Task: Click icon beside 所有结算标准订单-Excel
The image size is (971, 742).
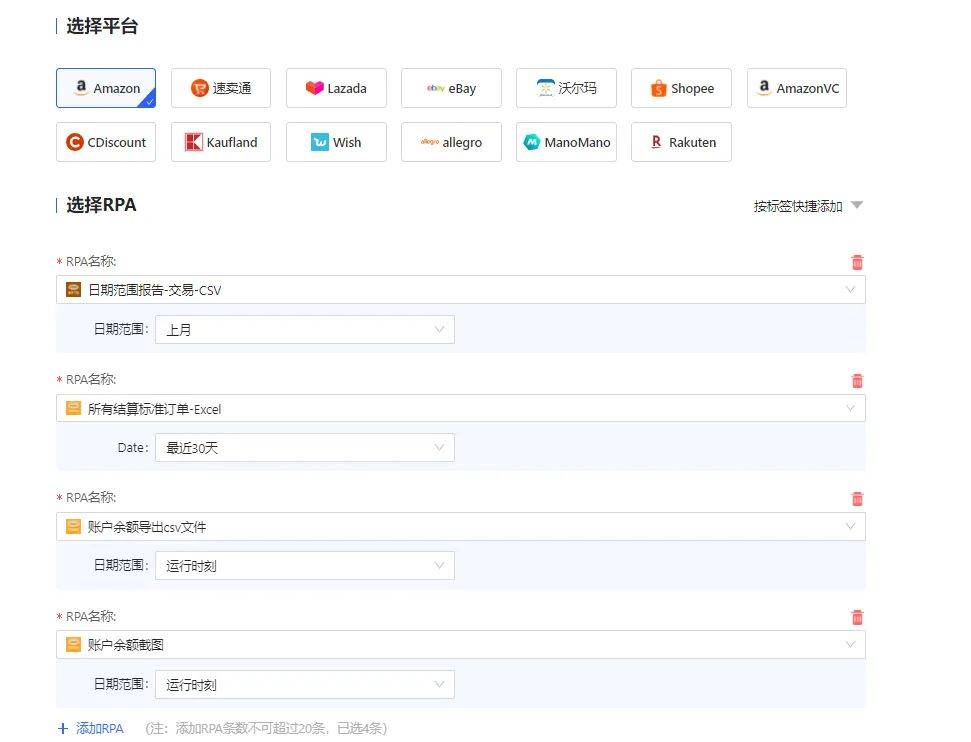Action: [73, 408]
